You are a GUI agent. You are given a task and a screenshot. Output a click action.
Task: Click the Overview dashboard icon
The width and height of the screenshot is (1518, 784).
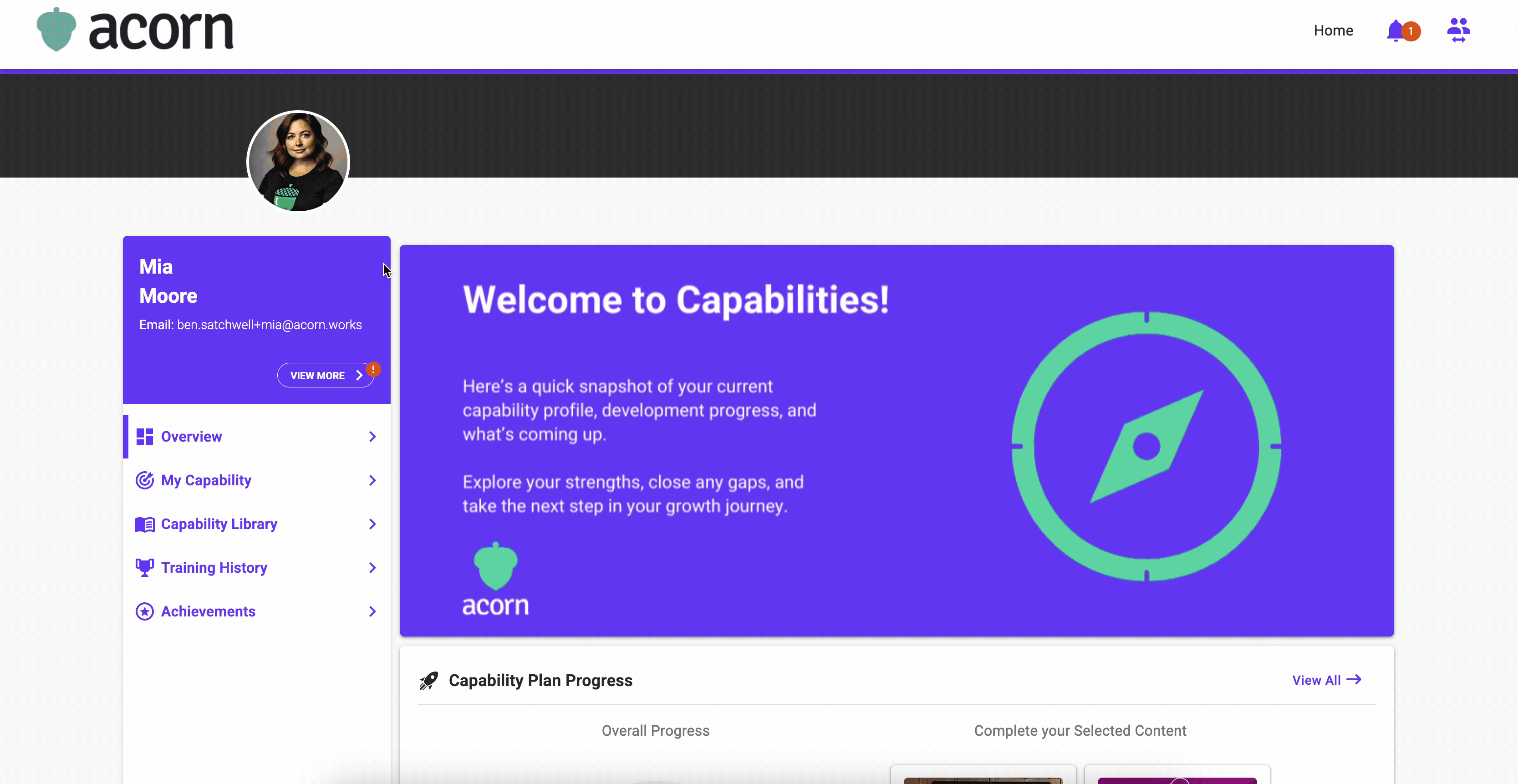coord(144,436)
